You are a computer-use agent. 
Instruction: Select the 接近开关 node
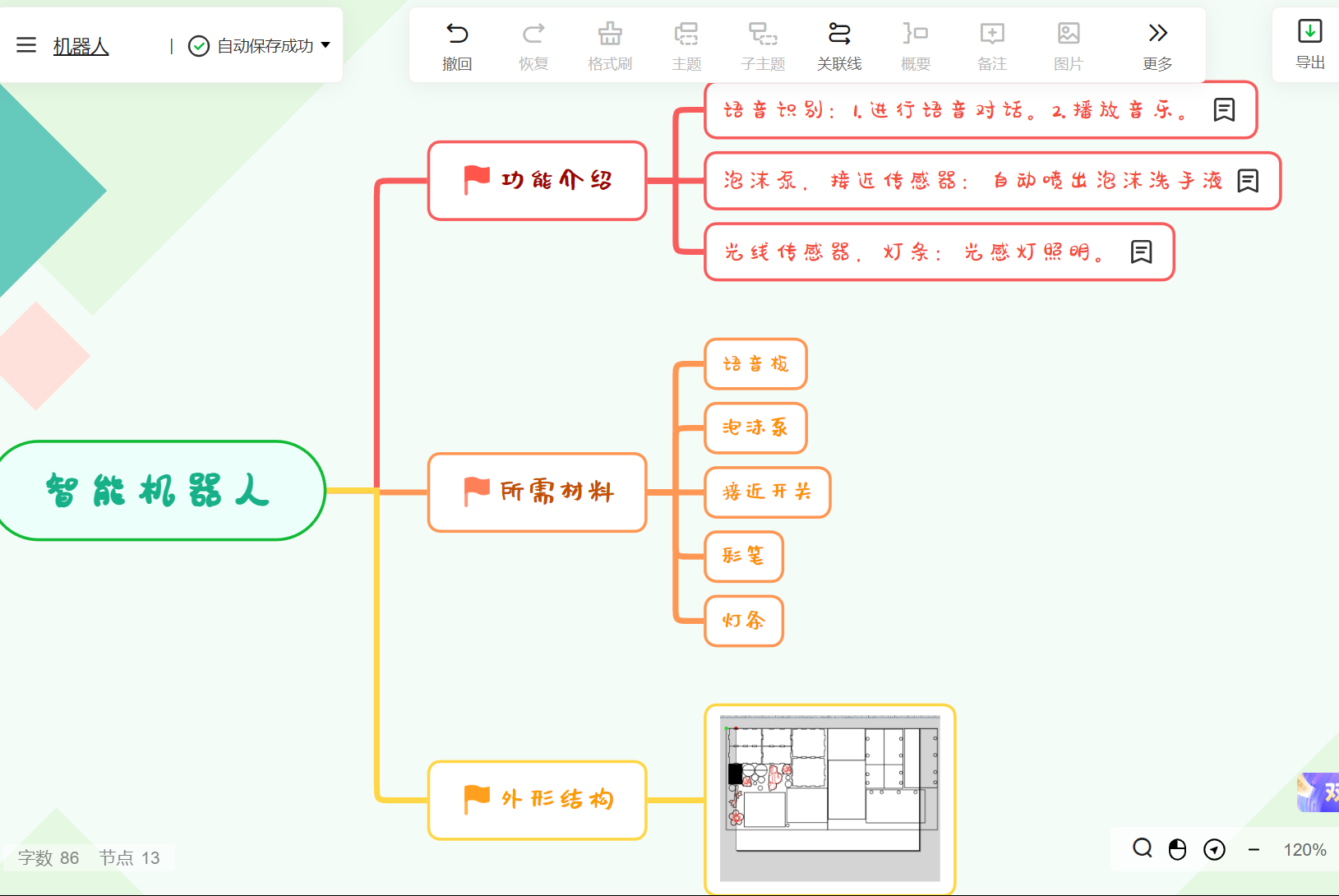(x=768, y=492)
